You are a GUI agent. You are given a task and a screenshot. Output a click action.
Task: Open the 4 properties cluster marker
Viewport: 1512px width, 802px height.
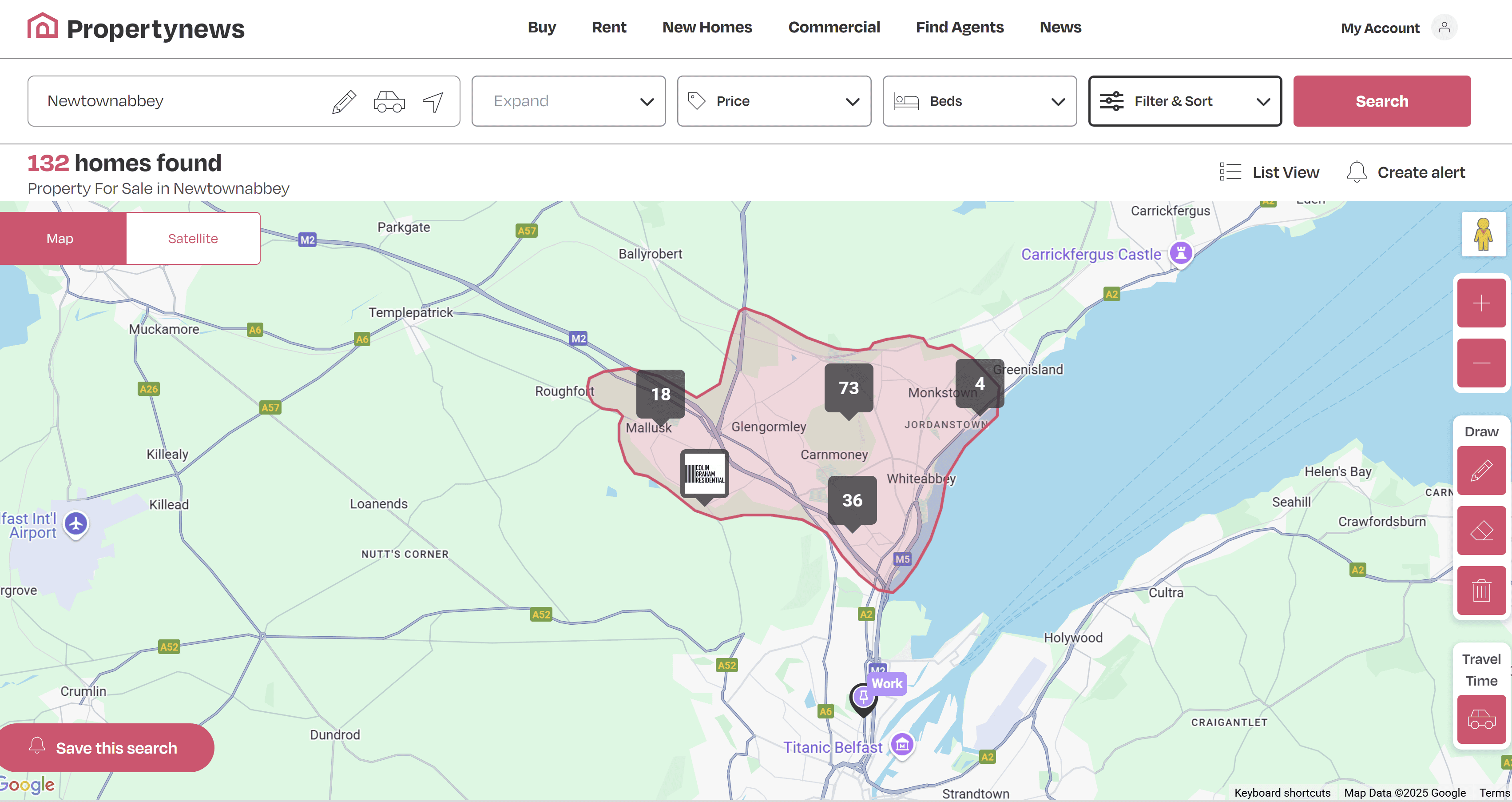pos(980,385)
